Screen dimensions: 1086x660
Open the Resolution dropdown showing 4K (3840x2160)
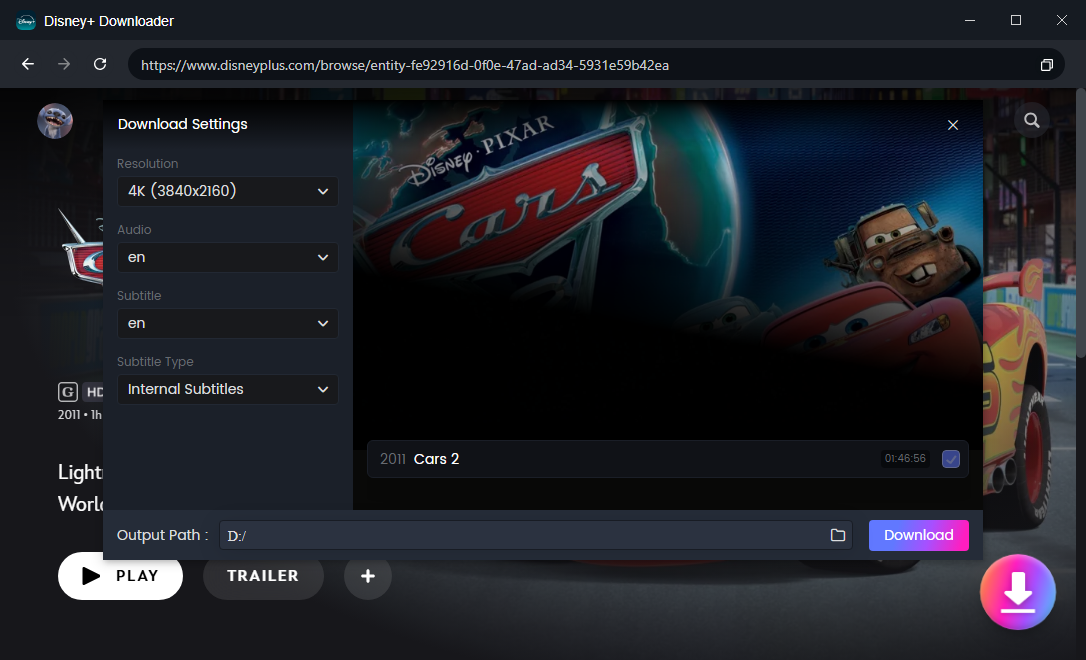tap(228, 191)
